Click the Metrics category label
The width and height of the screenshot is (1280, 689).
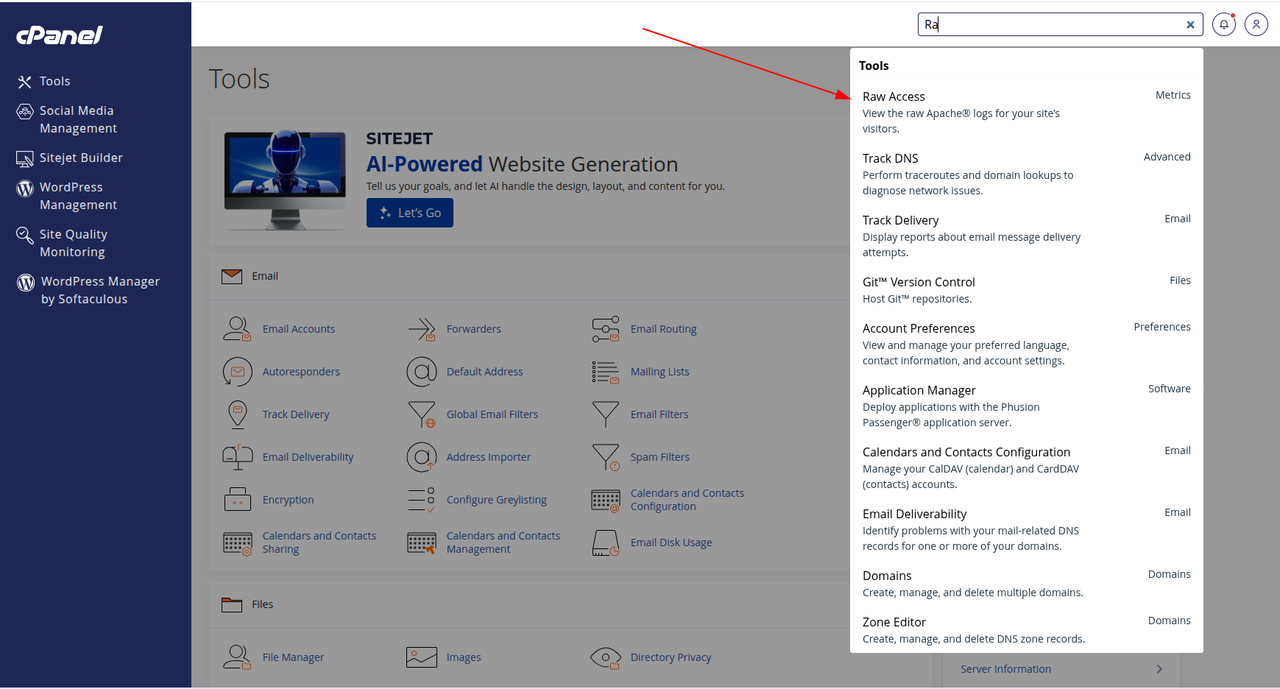(1173, 95)
